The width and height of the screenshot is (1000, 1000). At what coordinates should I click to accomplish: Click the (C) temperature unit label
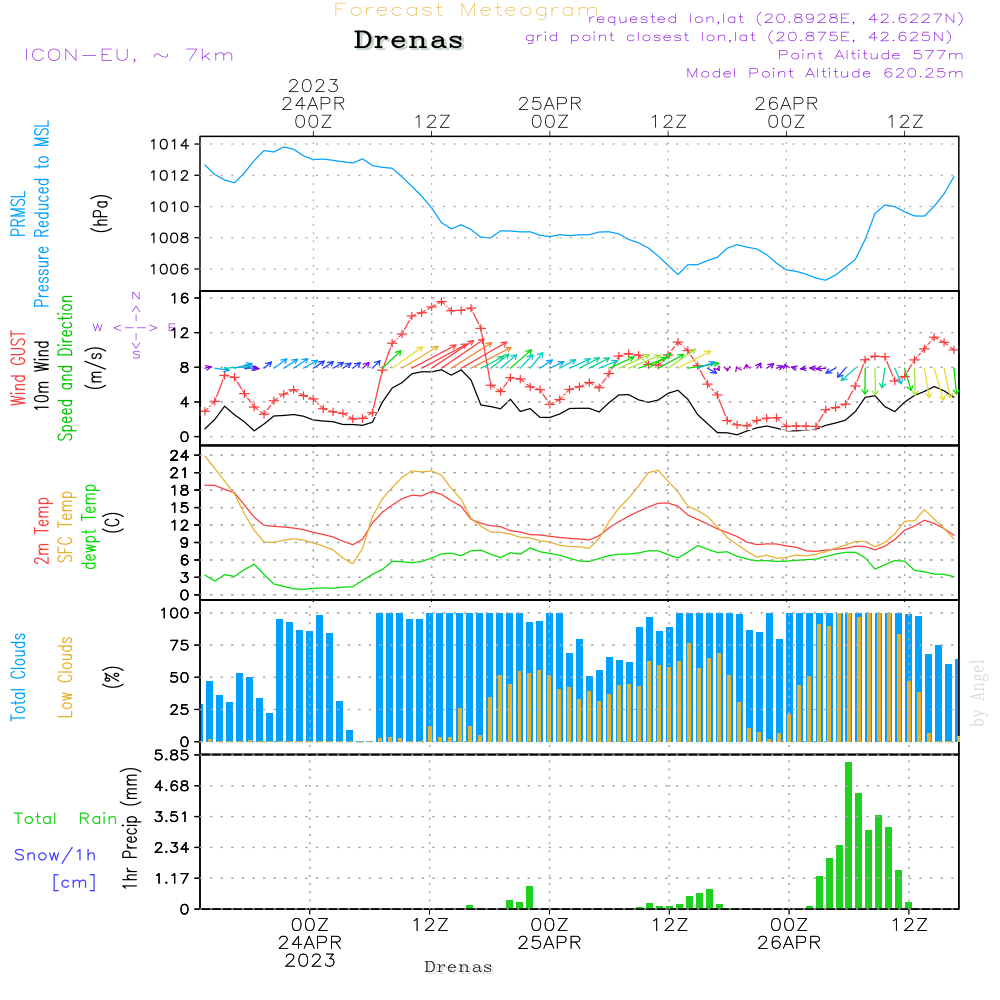coord(114,522)
